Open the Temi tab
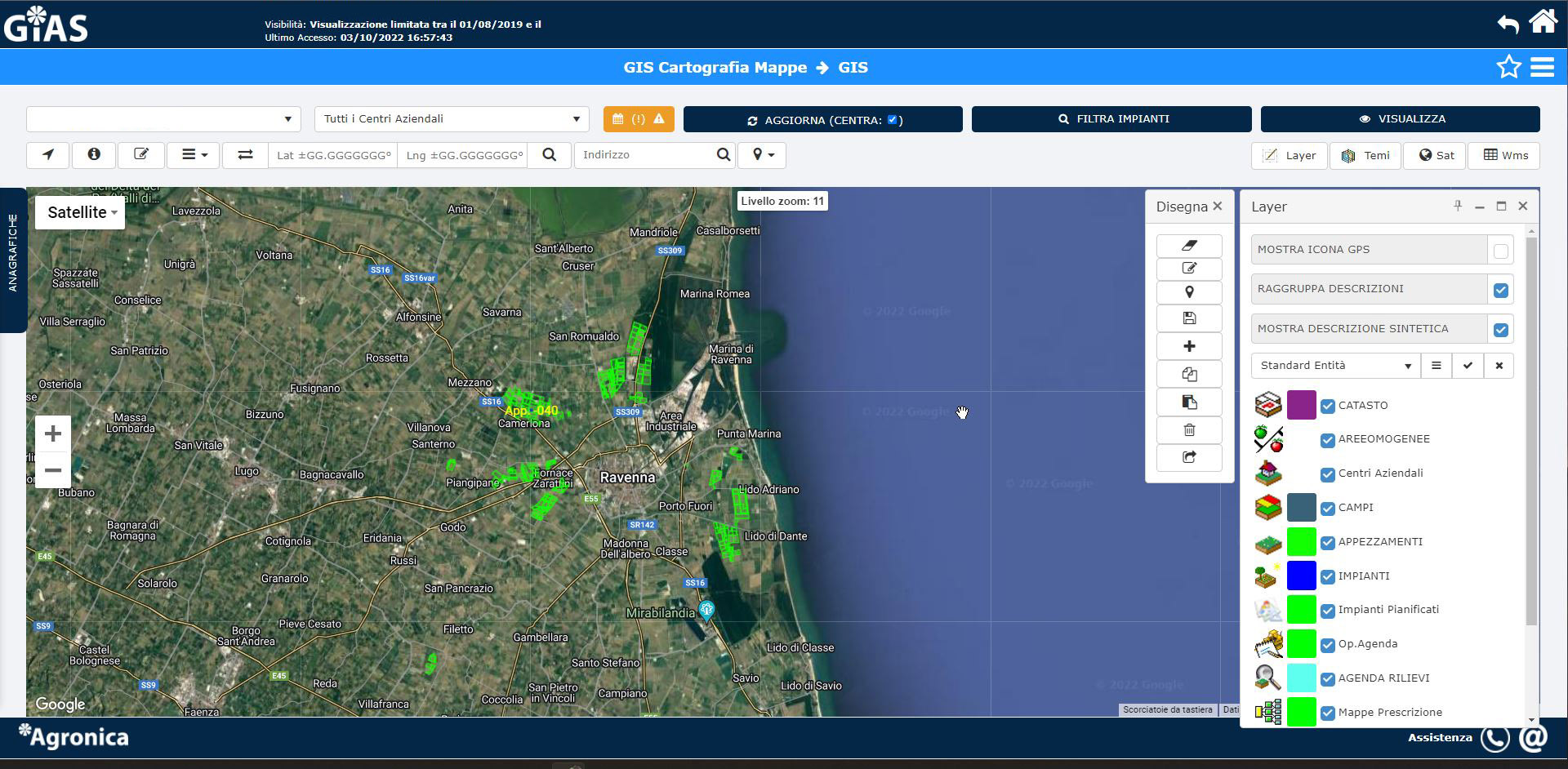This screenshot has width=1568, height=769. [x=1365, y=156]
